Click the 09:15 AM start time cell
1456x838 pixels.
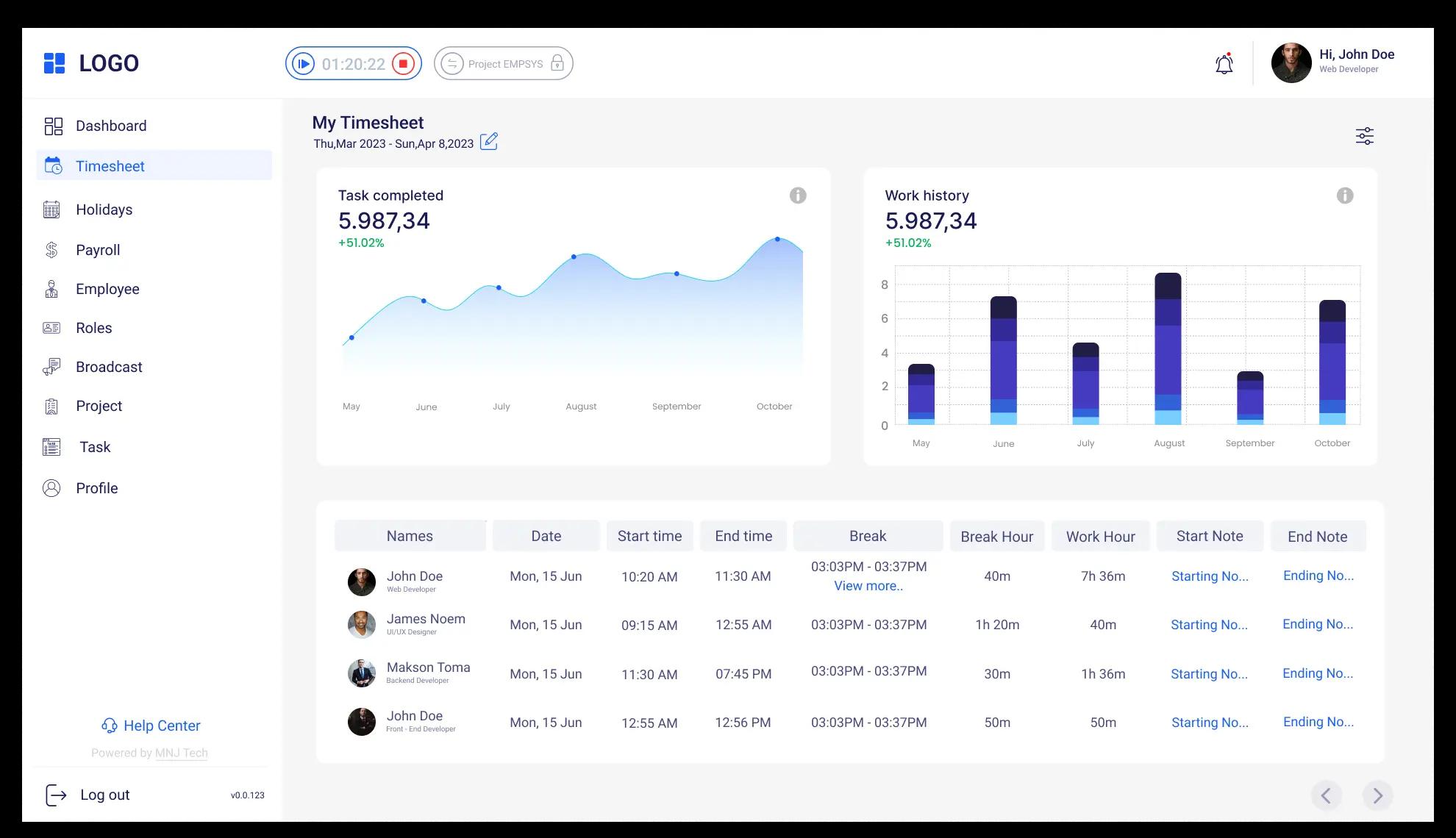pos(649,626)
